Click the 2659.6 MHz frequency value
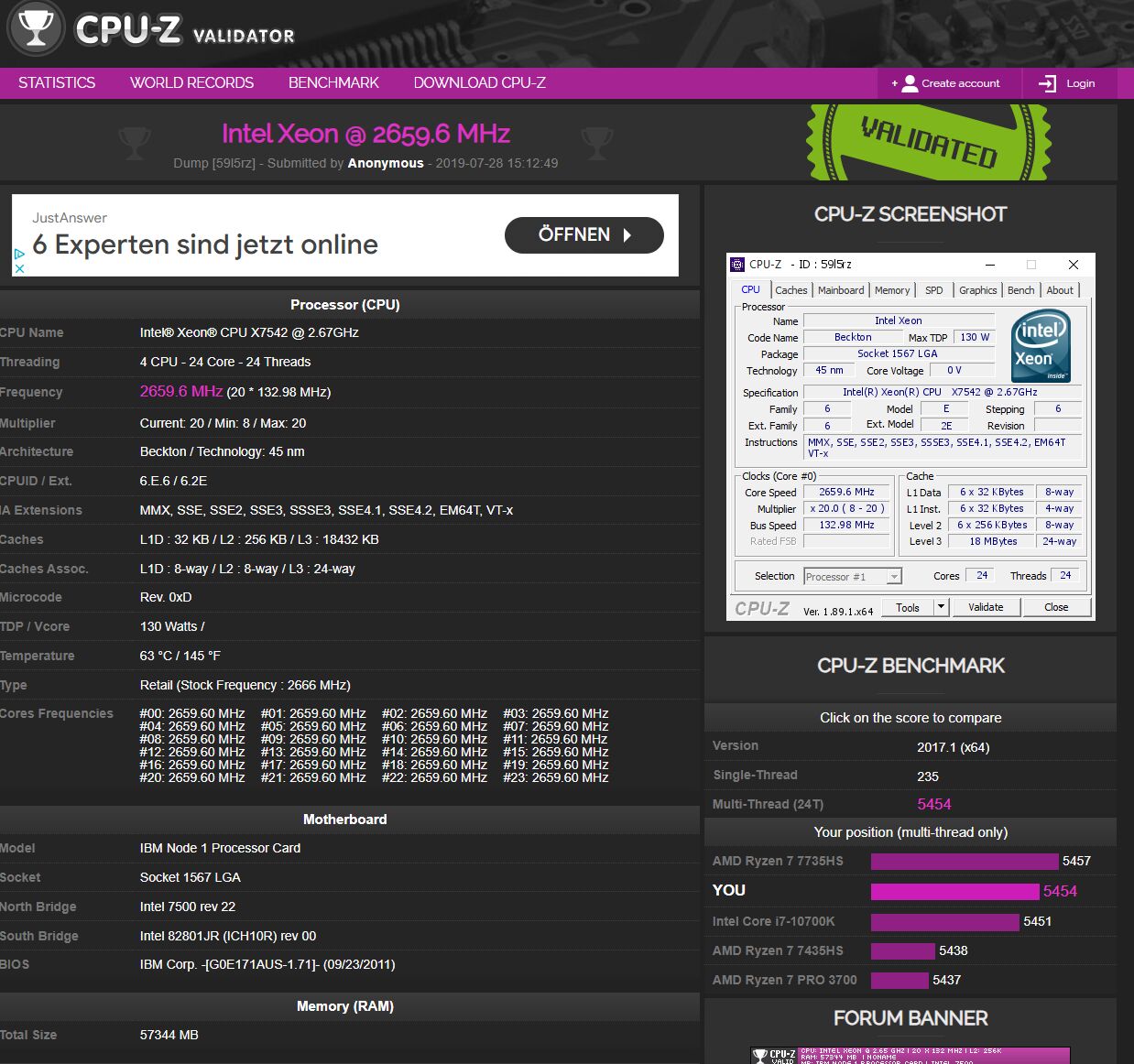This screenshot has height=1064, width=1134. [x=181, y=391]
